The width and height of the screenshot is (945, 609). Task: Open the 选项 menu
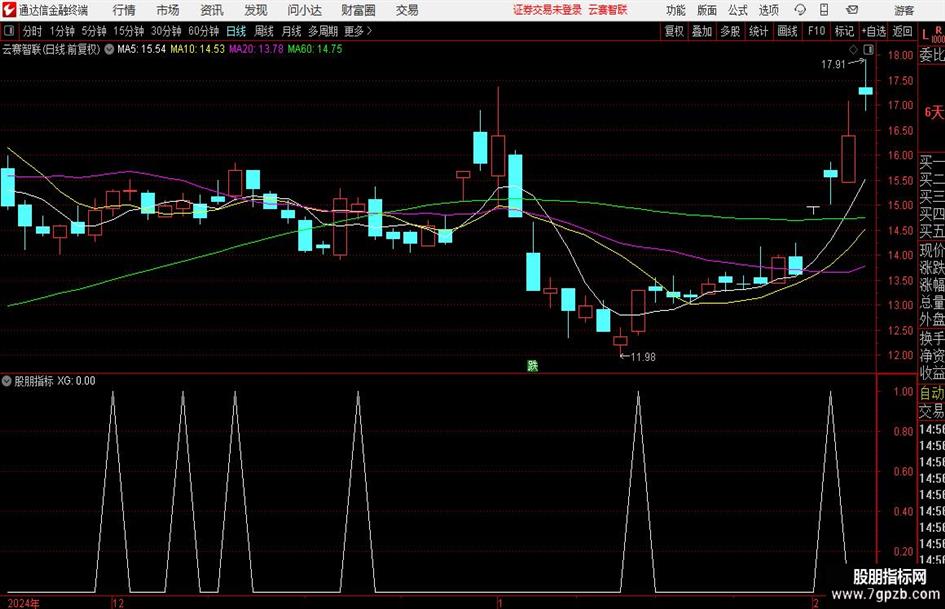[x=768, y=10]
